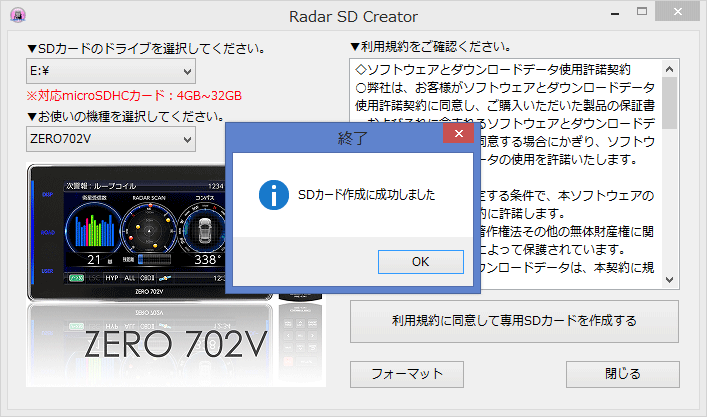The height and width of the screenshot is (417, 707).
Task: Click 利用規約に同意して専用SDカードを作成する button
Action: [514, 321]
